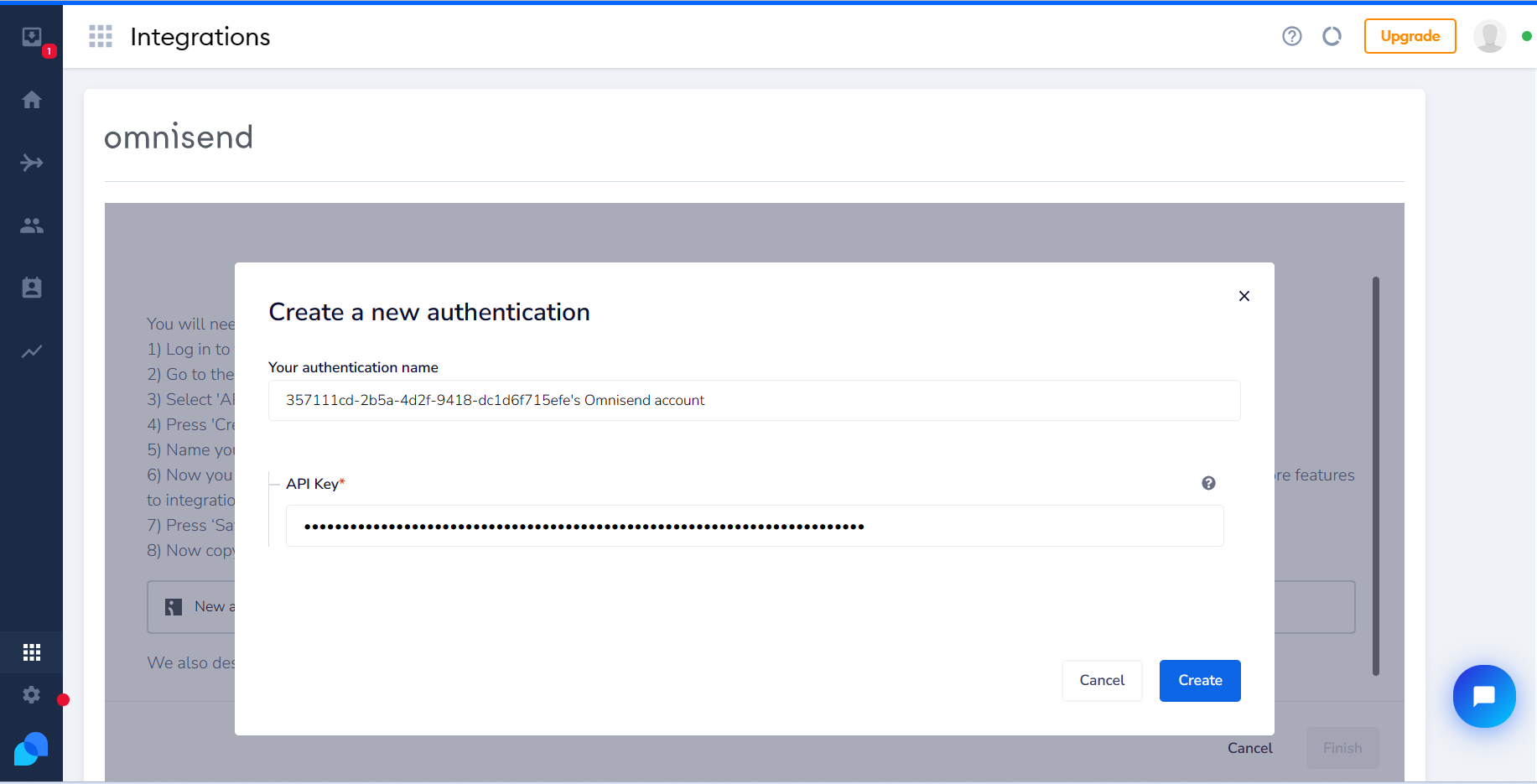
Task: Open the inbox icon with notification badge
Action: pyautogui.click(x=32, y=37)
